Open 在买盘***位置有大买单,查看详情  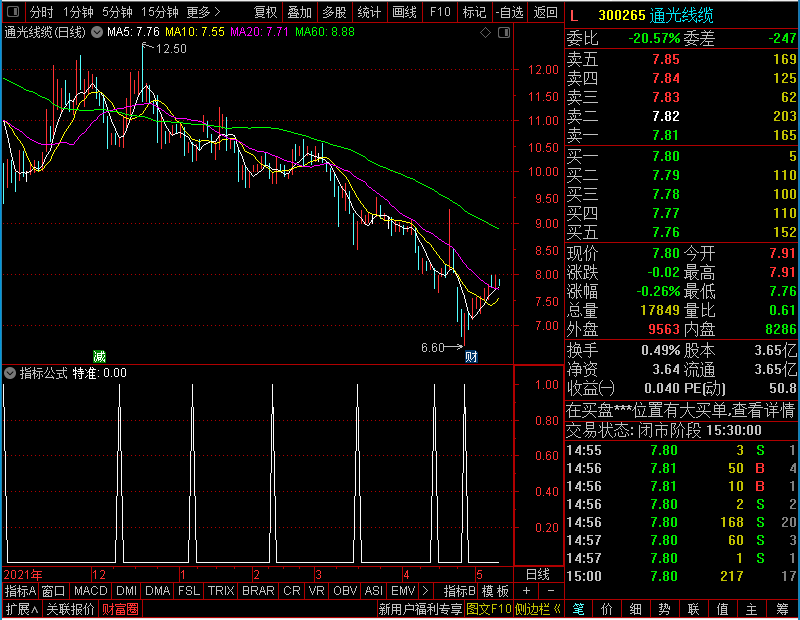click(681, 410)
